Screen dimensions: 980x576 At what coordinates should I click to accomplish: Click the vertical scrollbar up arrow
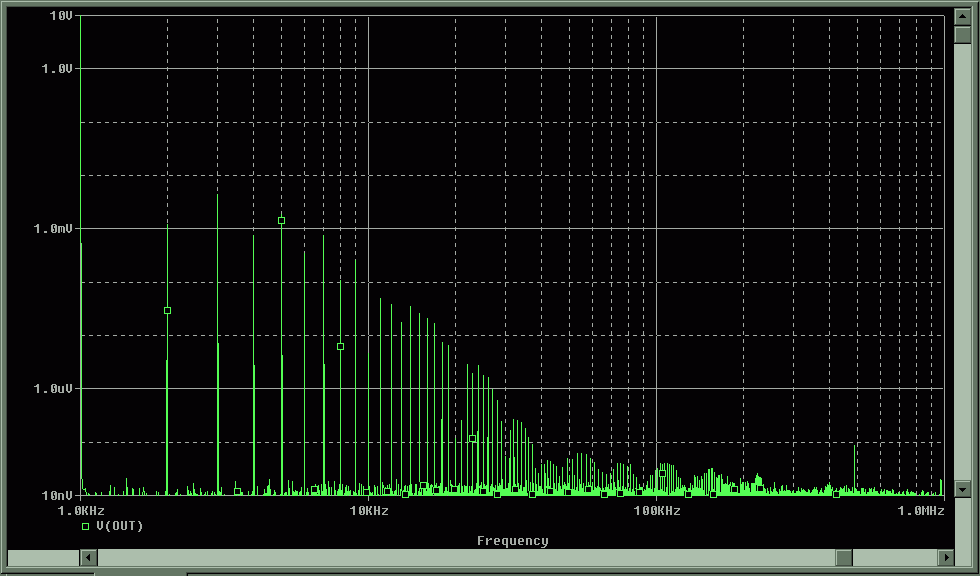tap(962, 17)
